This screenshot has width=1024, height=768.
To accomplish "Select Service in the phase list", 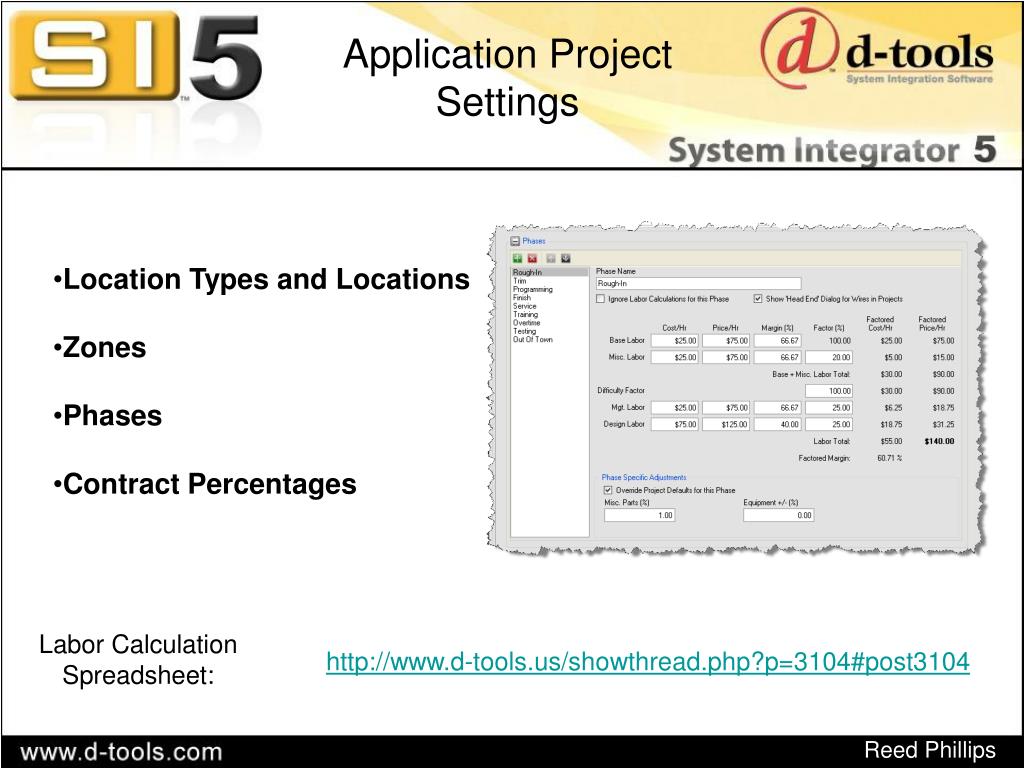I will (x=524, y=306).
